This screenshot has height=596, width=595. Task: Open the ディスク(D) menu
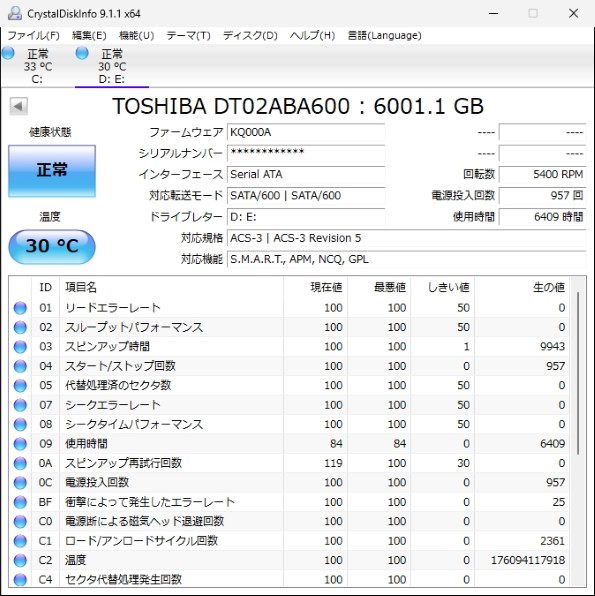click(x=250, y=36)
